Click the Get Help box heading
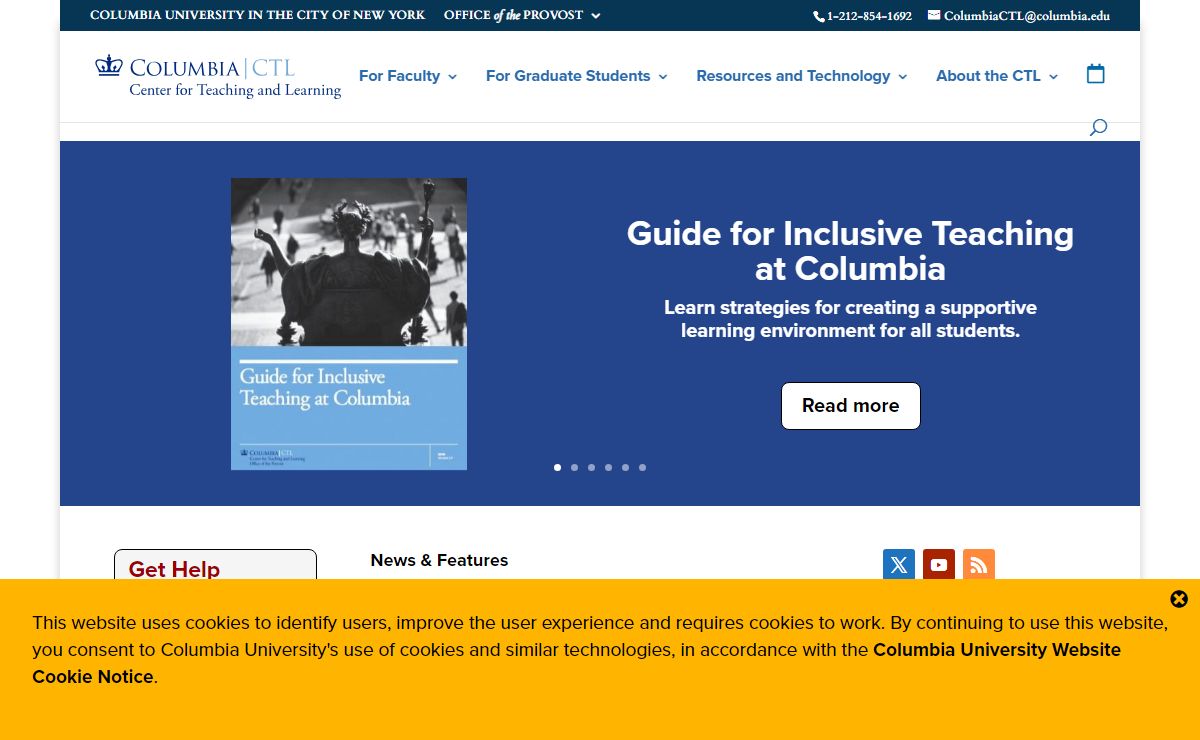 pos(174,569)
